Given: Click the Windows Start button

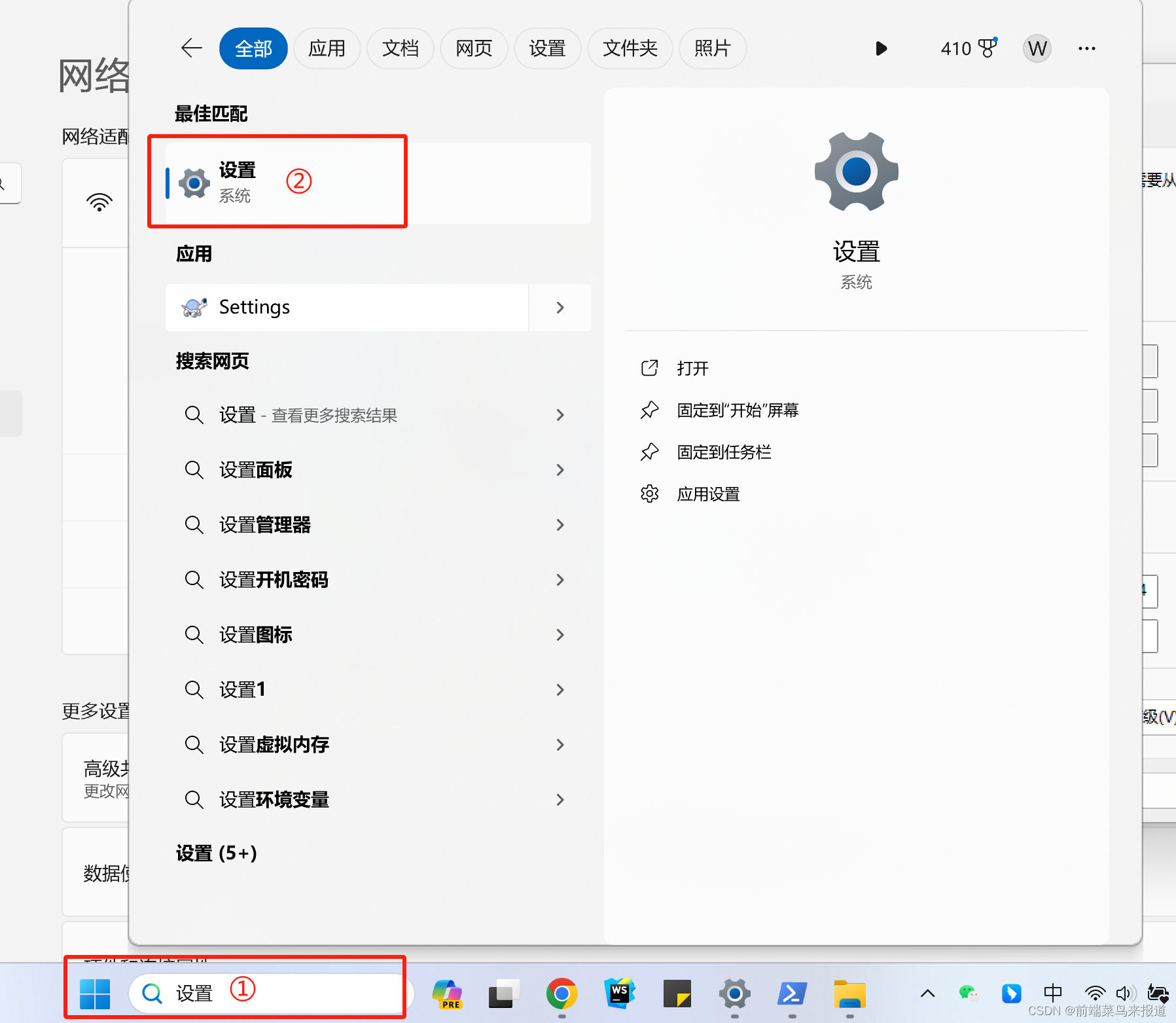Looking at the screenshot, I should click(x=95, y=994).
